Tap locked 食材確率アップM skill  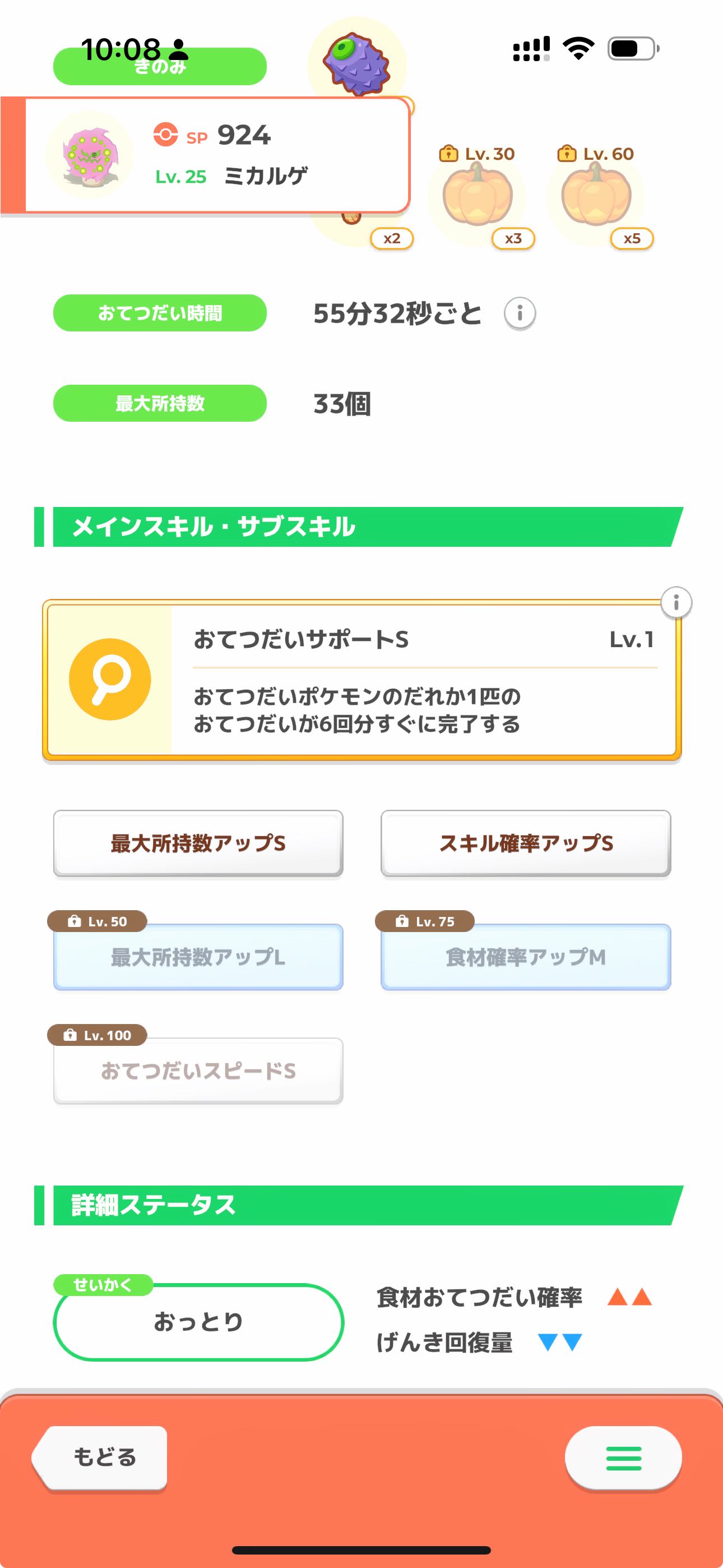[x=526, y=957]
